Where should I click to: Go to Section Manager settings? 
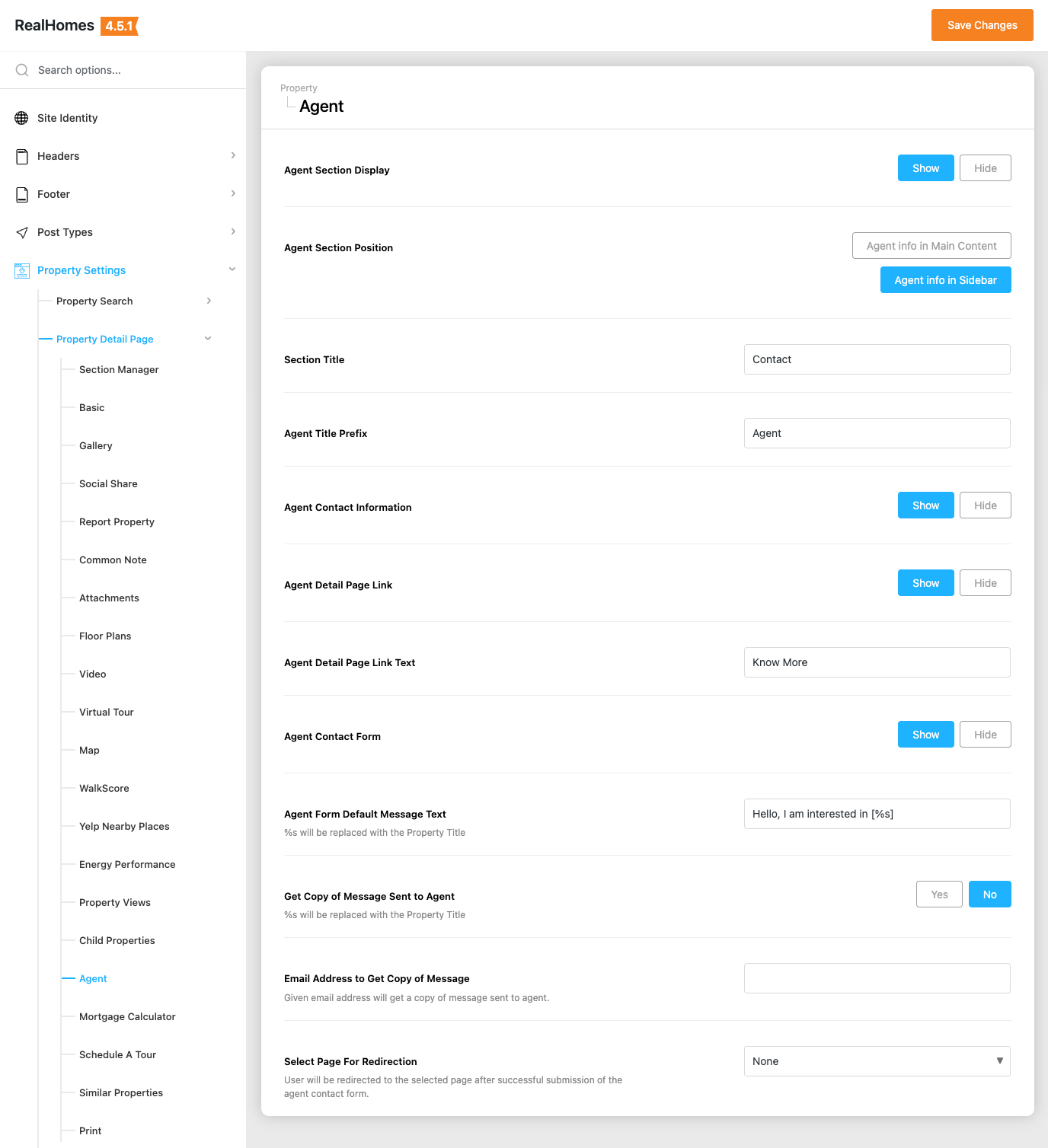[119, 369]
